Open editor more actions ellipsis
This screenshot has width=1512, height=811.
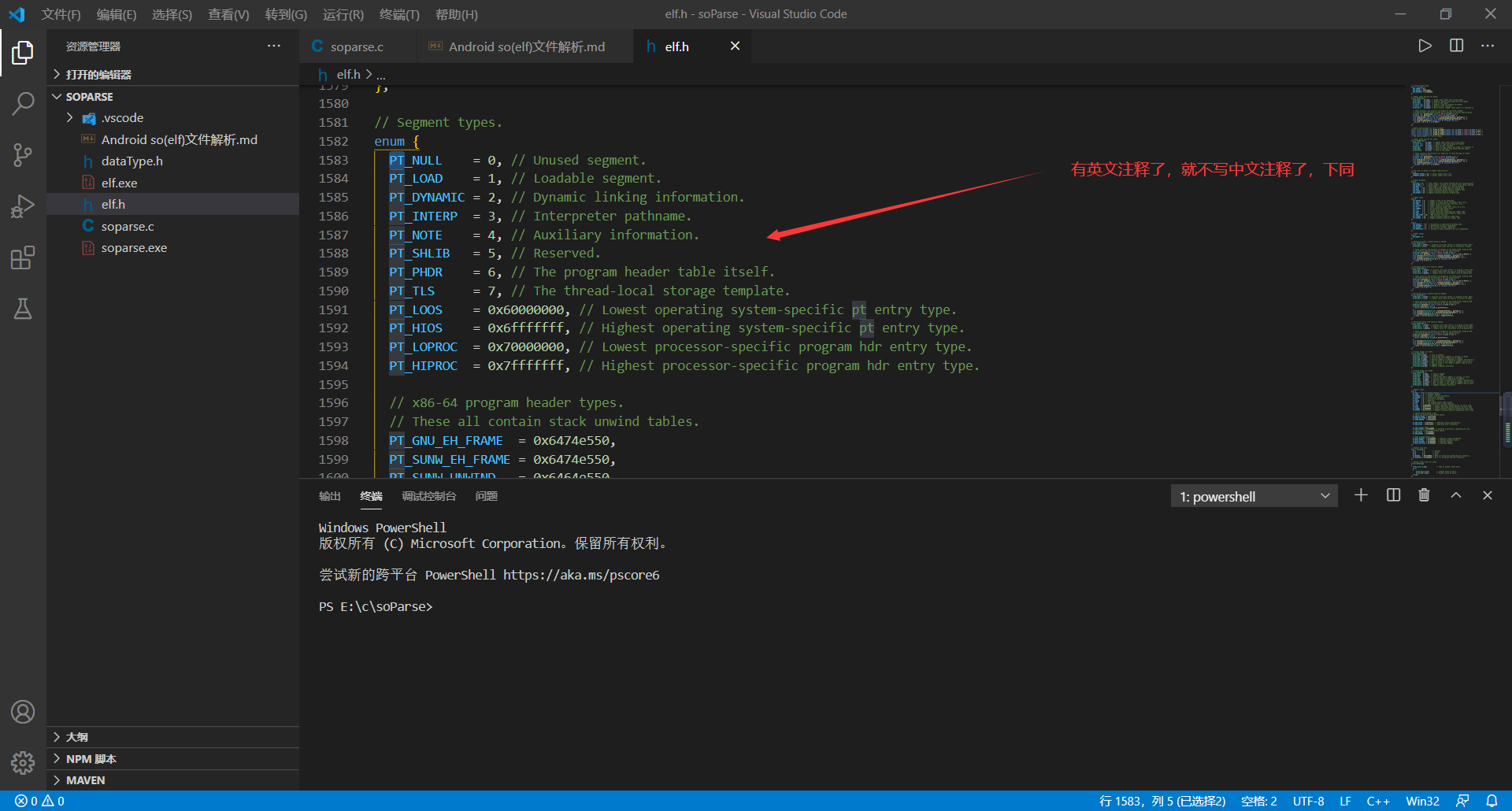coord(1487,46)
